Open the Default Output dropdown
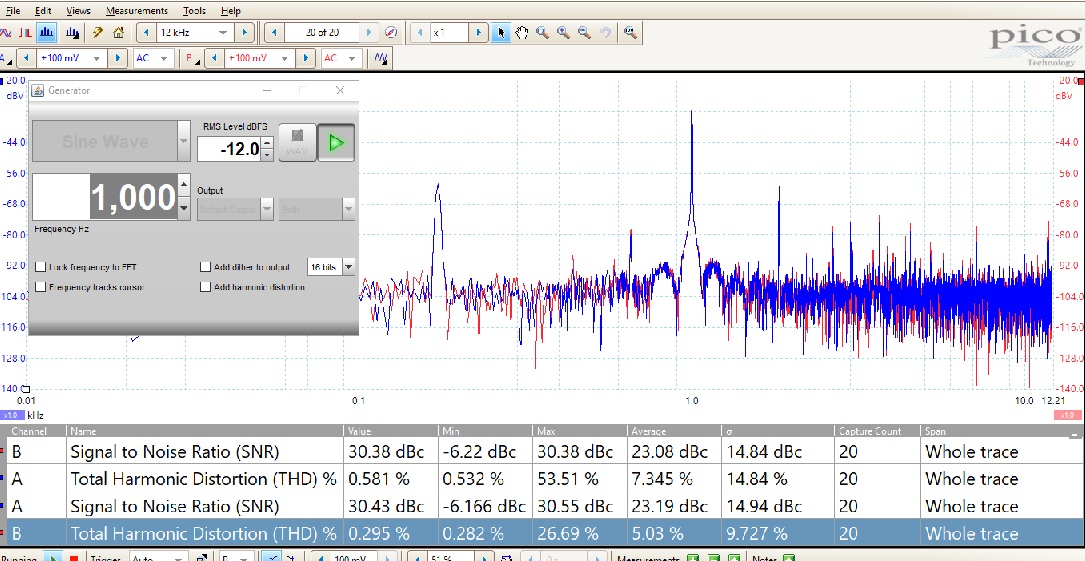 [x=267, y=209]
